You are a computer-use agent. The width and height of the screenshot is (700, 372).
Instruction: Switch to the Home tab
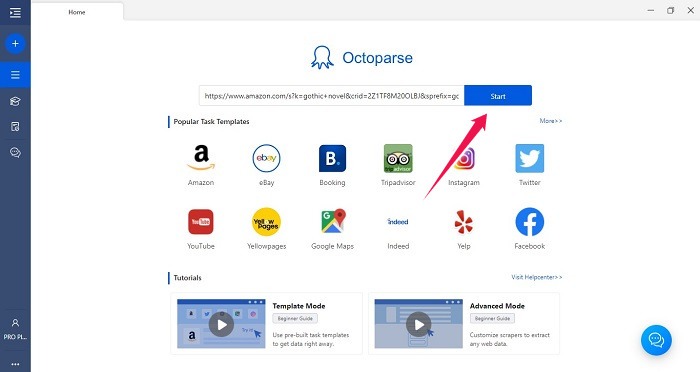pos(77,12)
